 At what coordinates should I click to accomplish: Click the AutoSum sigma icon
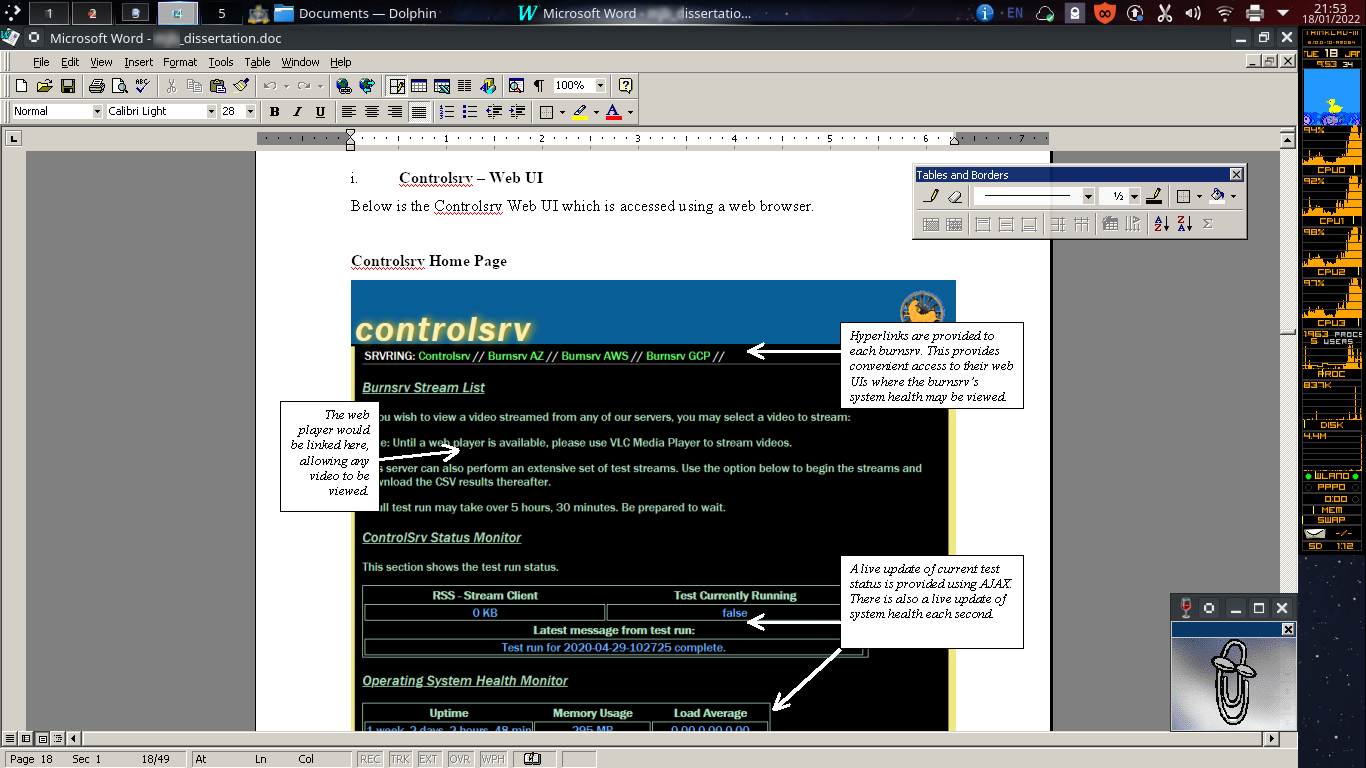[x=1207, y=224]
